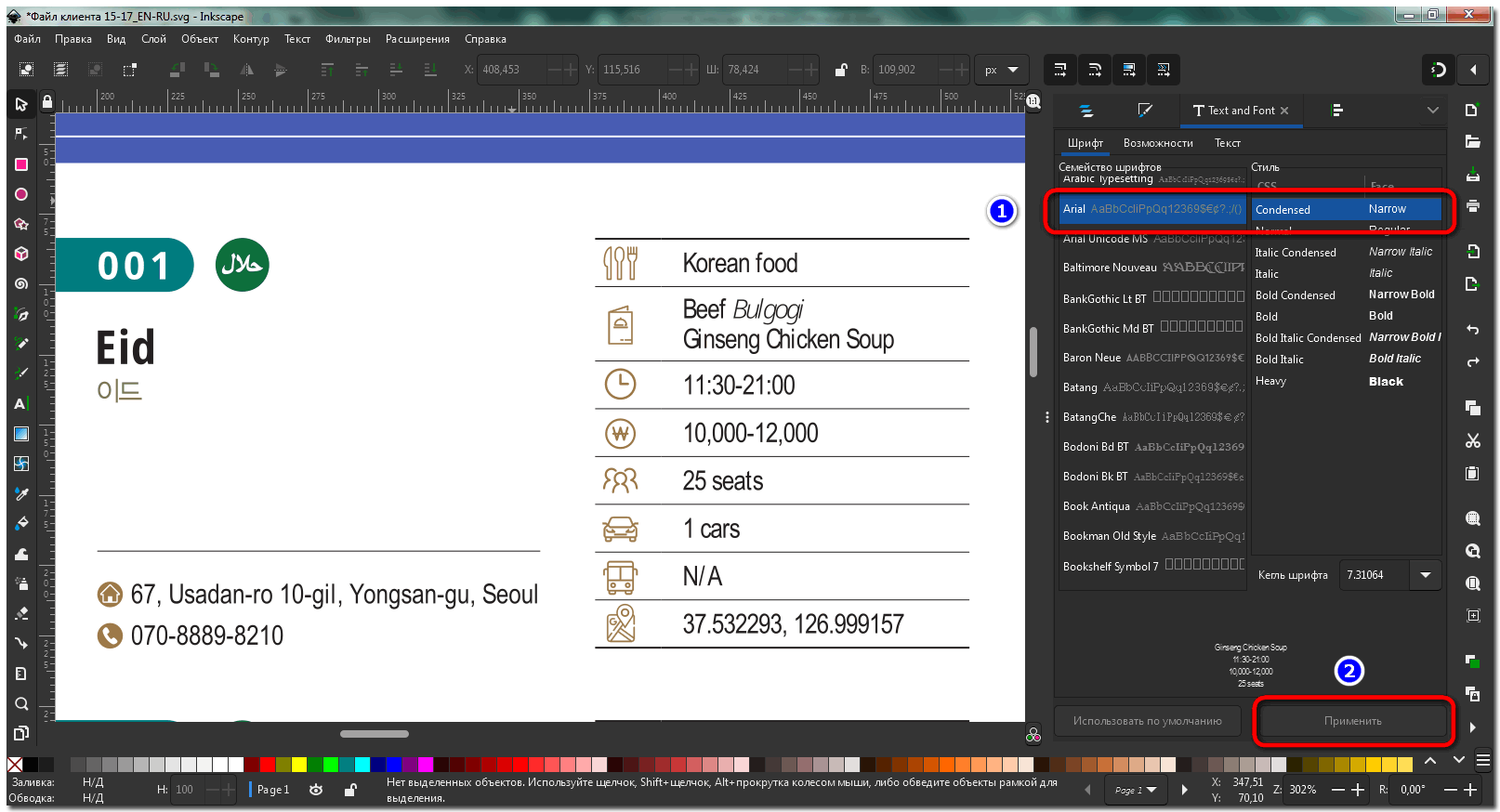Screen dimensions: 1500x812
Task: Choose the 3D box tool
Action: coord(20,254)
